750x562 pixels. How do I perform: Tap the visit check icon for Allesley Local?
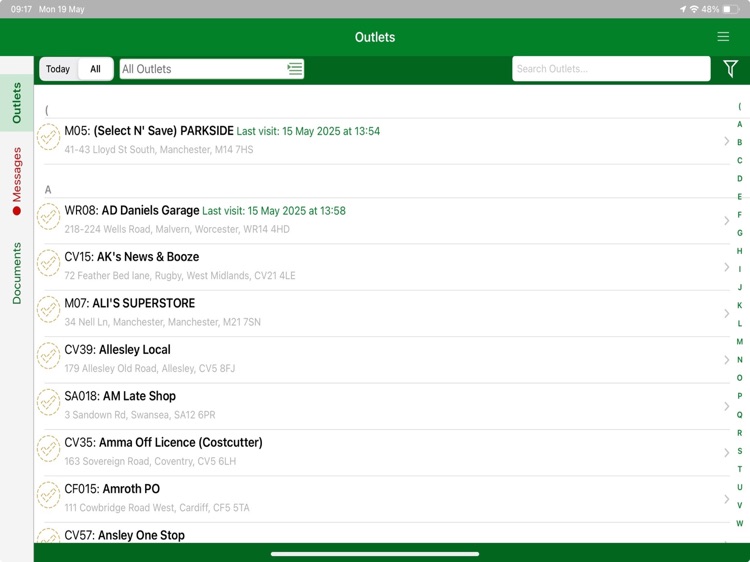49,356
